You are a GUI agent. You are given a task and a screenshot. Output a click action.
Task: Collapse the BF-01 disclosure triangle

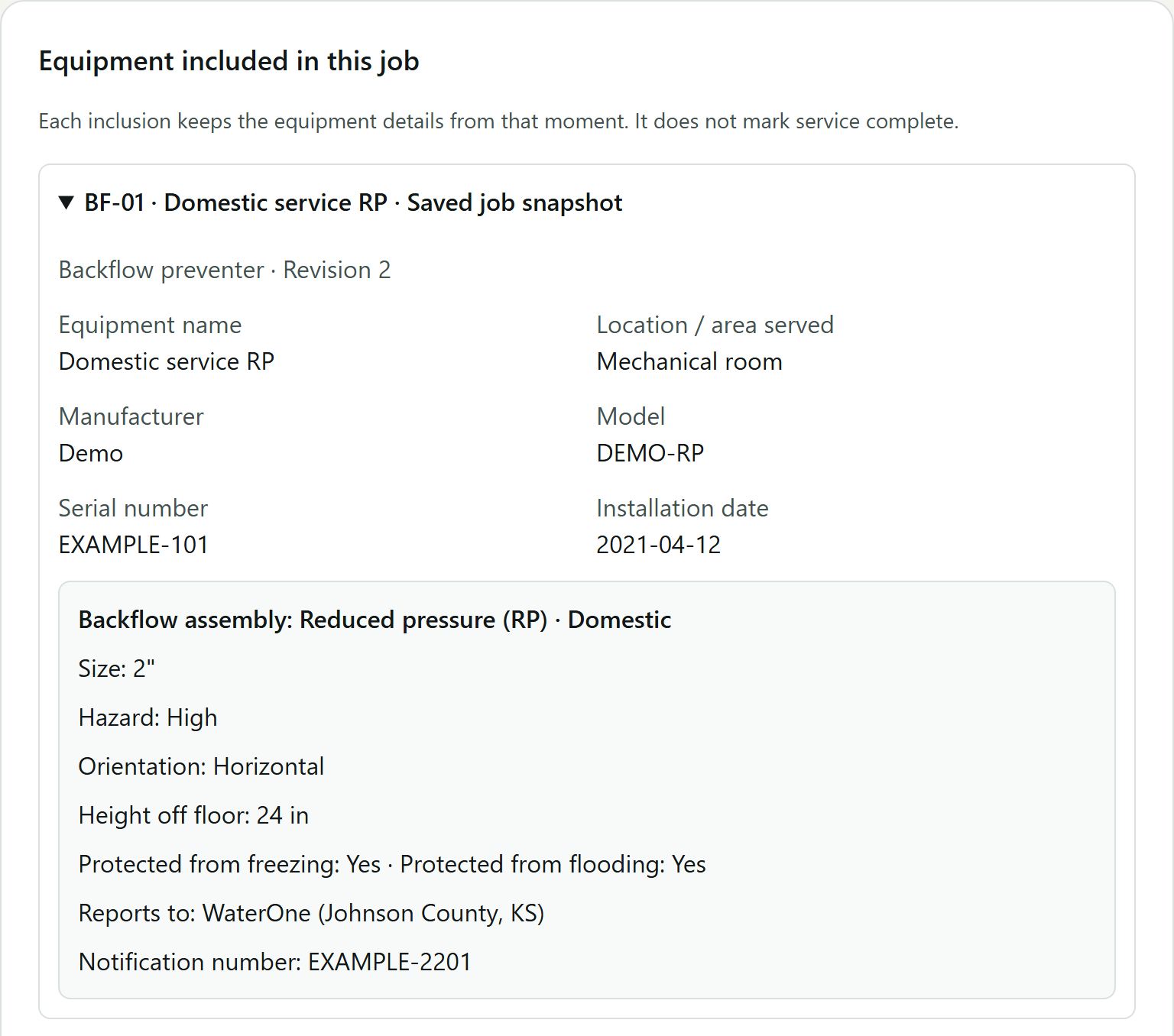[x=66, y=202]
